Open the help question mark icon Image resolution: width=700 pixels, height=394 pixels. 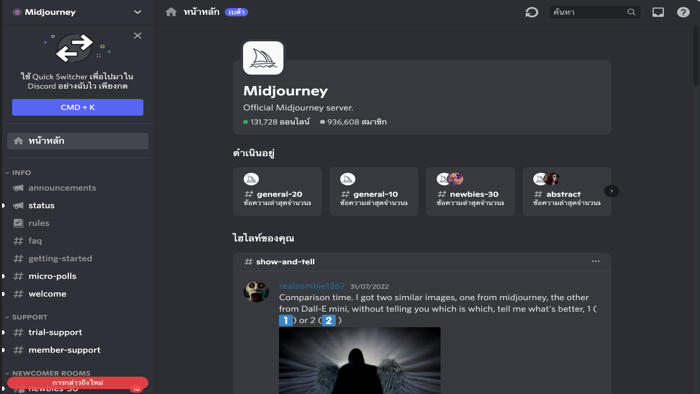(683, 12)
